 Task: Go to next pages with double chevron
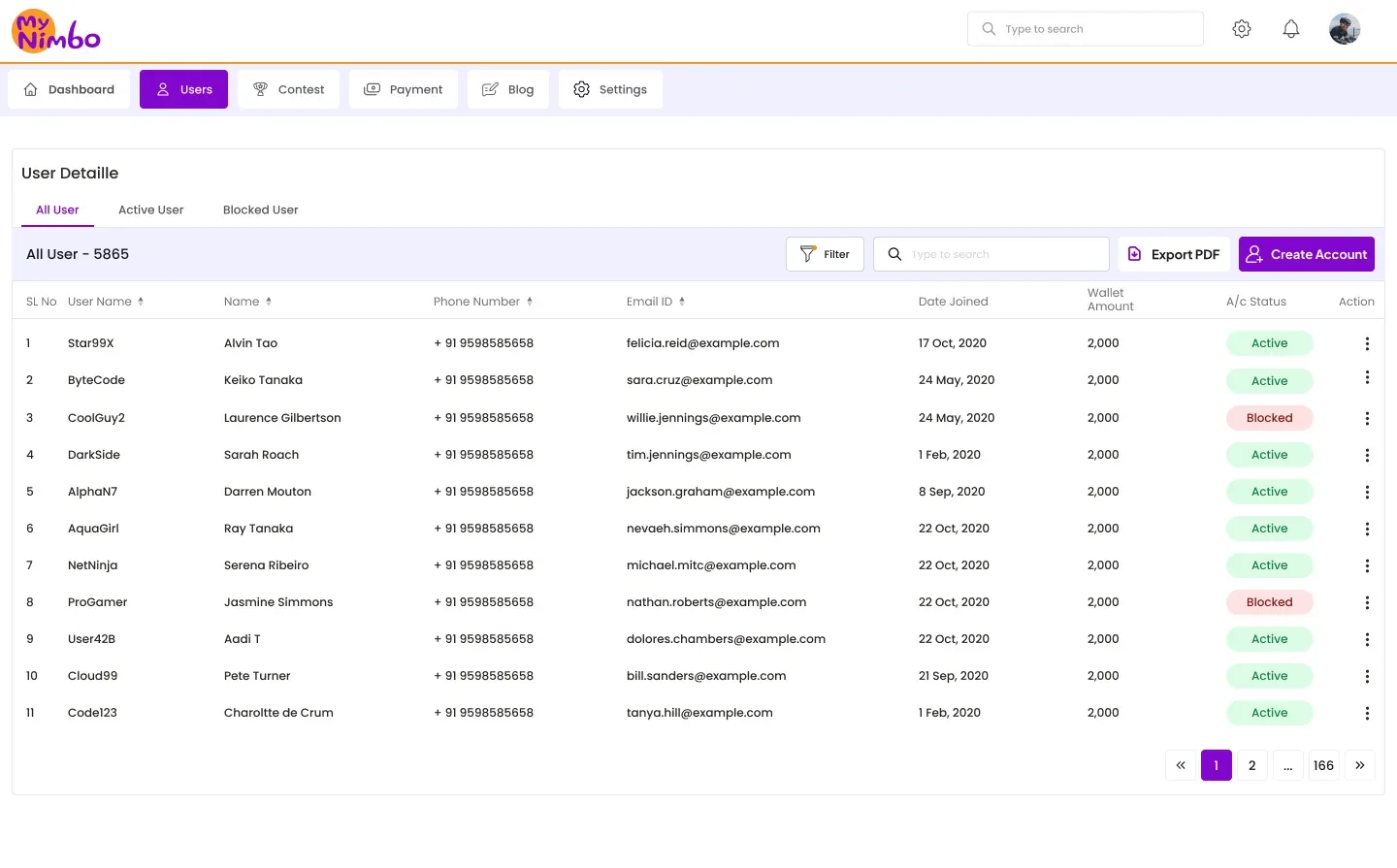pyautogui.click(x=1360, y=765)
